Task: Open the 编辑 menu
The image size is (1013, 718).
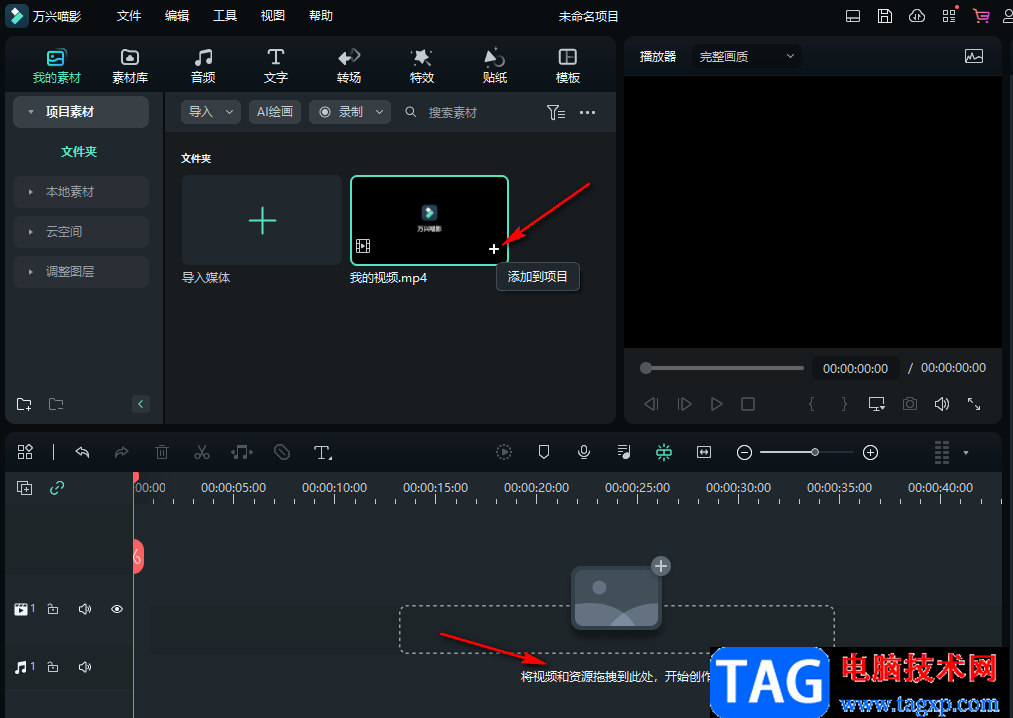Action: pos(176,16)
